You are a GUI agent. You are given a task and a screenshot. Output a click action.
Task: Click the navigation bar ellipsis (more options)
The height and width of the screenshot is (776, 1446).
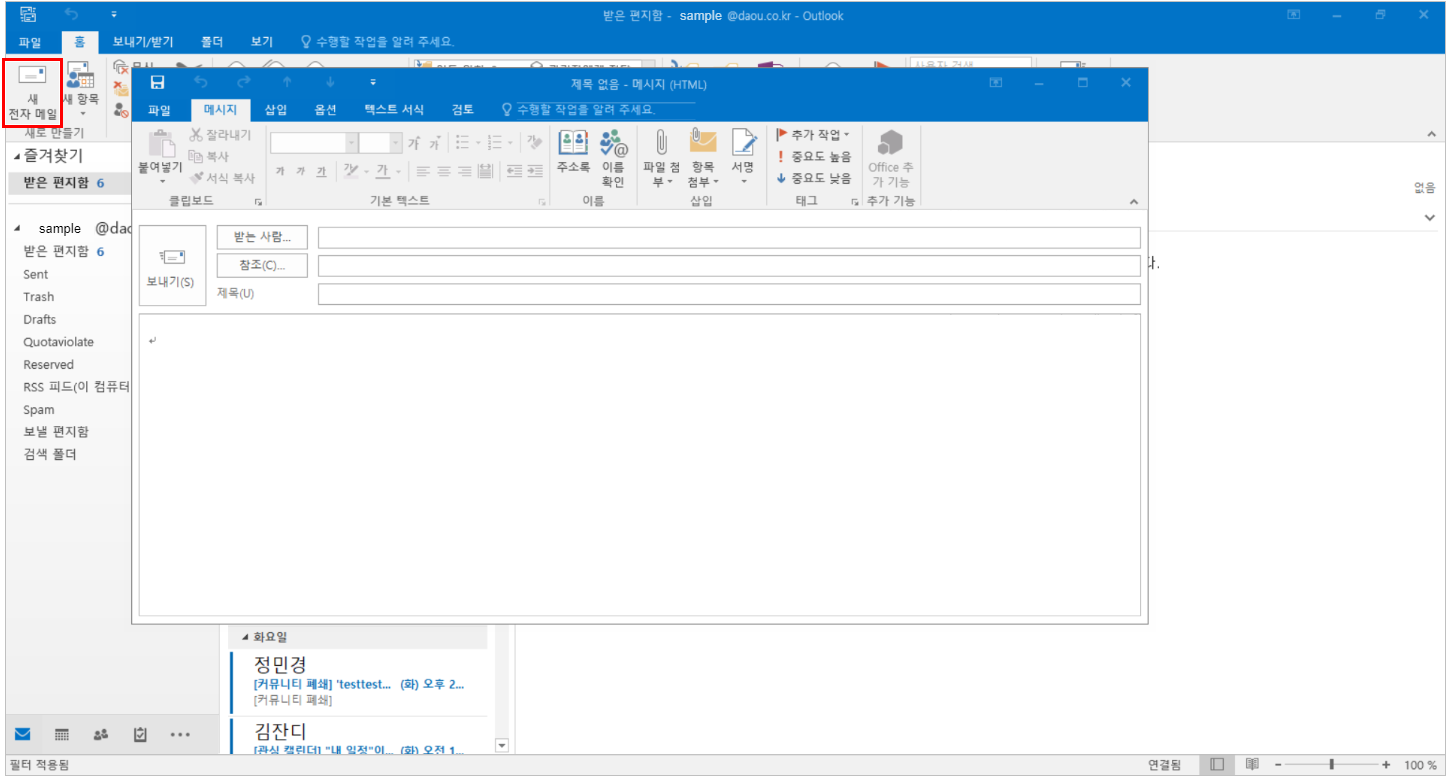180,735
